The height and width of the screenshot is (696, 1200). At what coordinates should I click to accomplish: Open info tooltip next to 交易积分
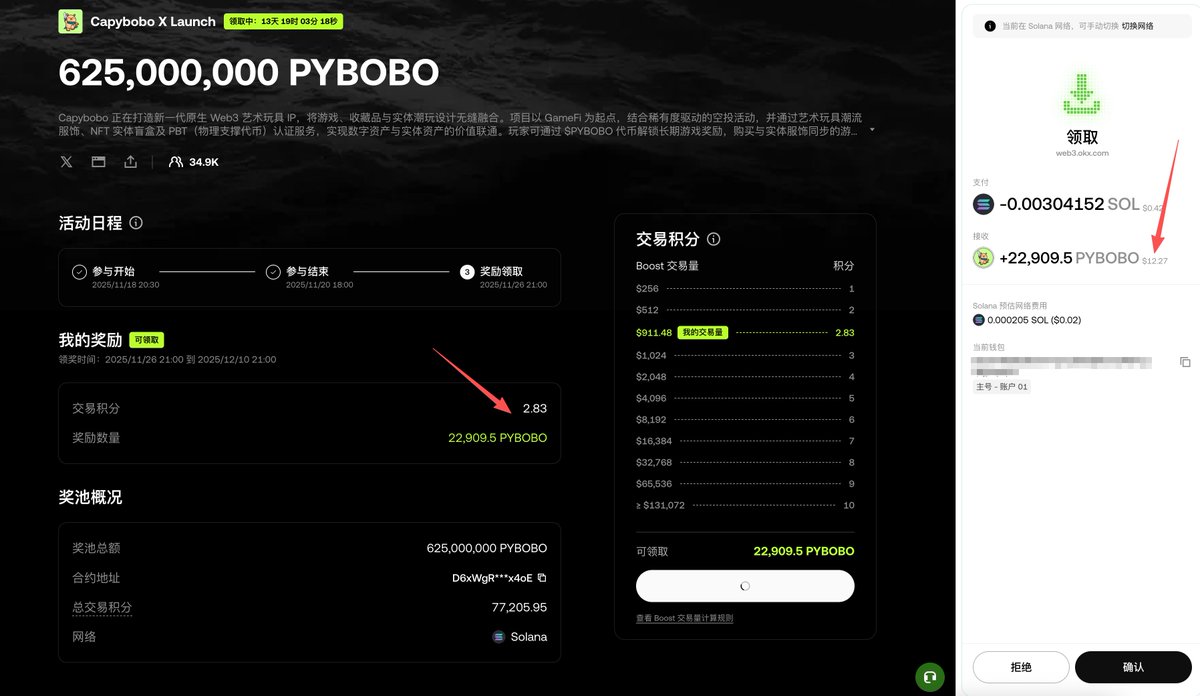pos(713,239)
